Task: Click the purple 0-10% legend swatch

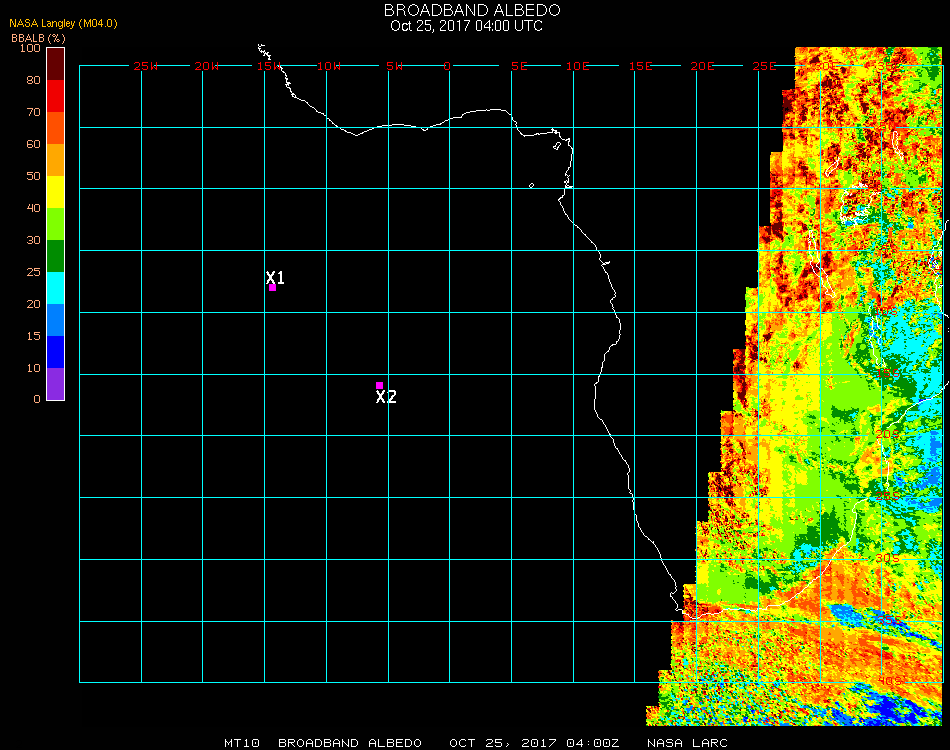Action: click(x=56, y=384)
